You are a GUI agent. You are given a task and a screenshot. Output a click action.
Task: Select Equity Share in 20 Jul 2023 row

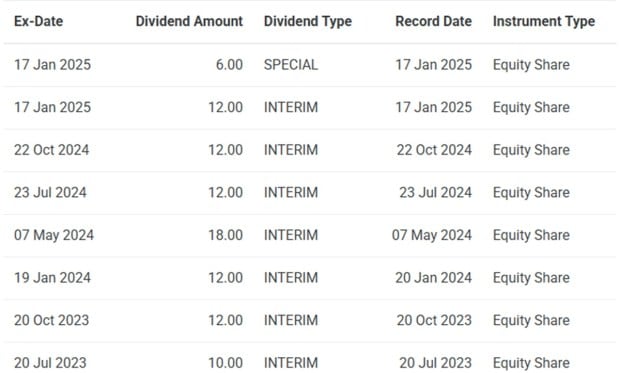[531, 363]
